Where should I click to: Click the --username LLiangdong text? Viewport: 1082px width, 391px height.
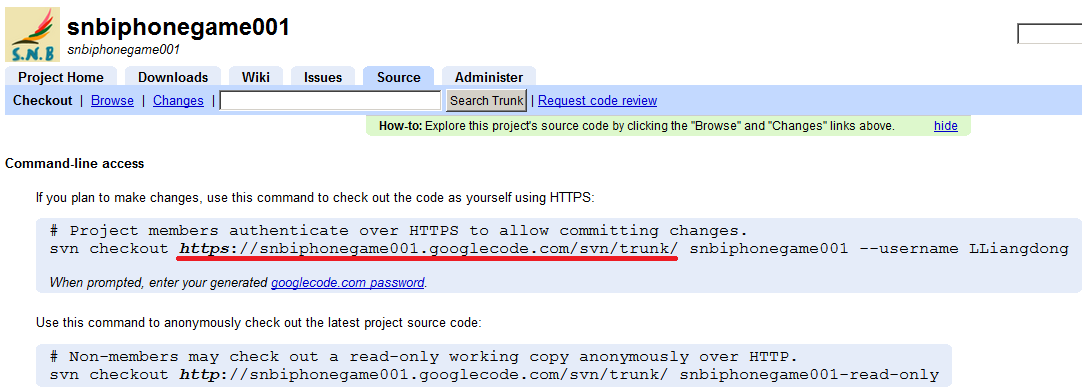click(965, 249)
